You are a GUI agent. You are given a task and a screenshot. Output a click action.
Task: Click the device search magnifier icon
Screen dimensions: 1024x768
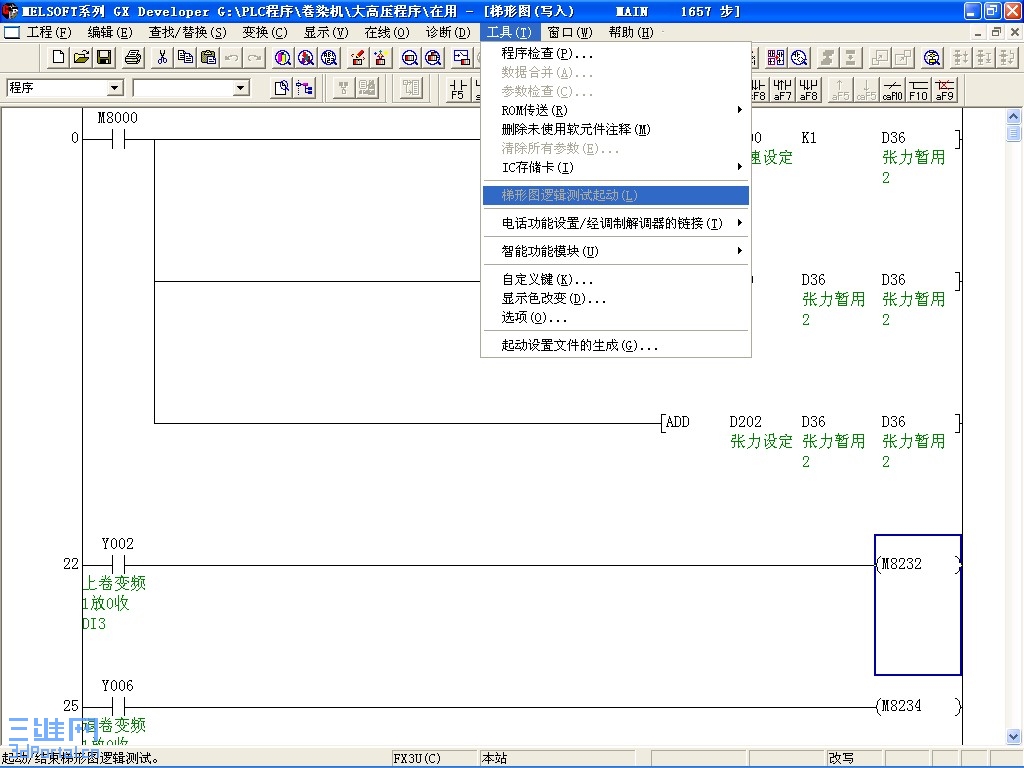pos(283,57)
